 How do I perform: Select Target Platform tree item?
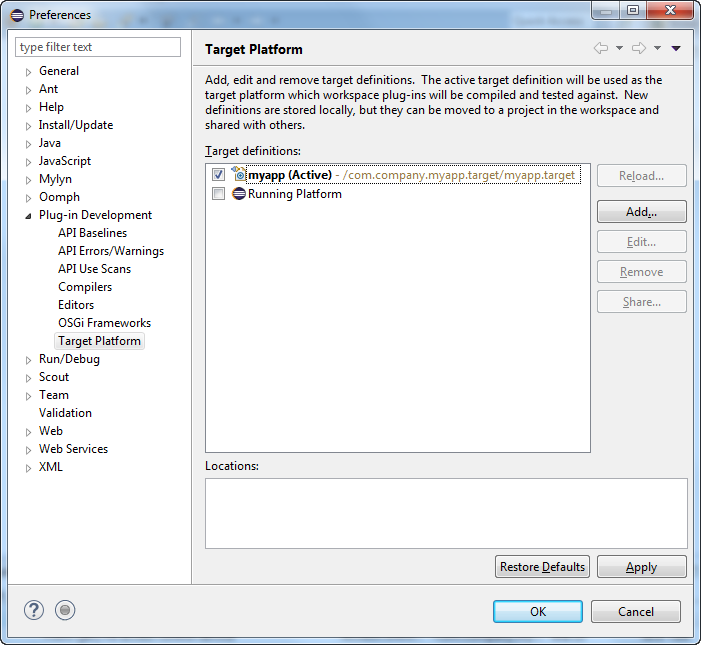click(x=99, y=341)
